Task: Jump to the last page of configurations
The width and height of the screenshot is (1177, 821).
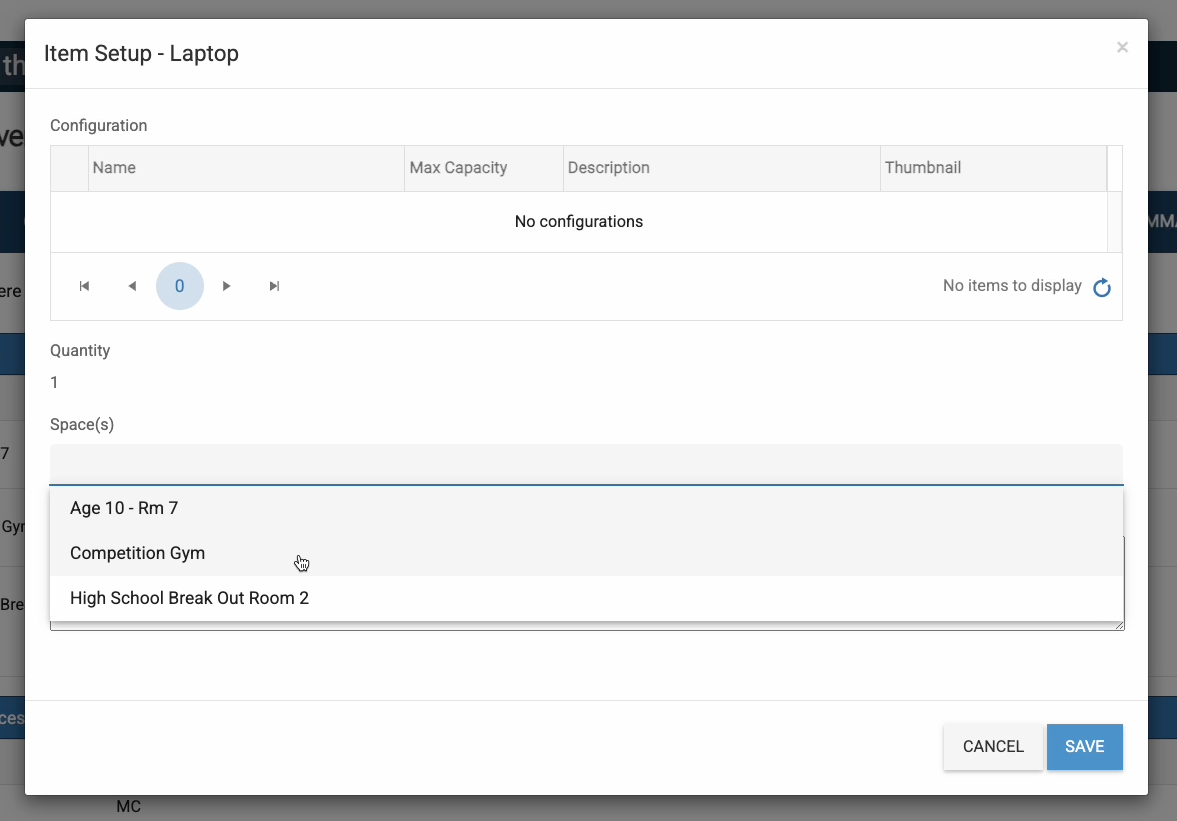Action: click(274, 286)
